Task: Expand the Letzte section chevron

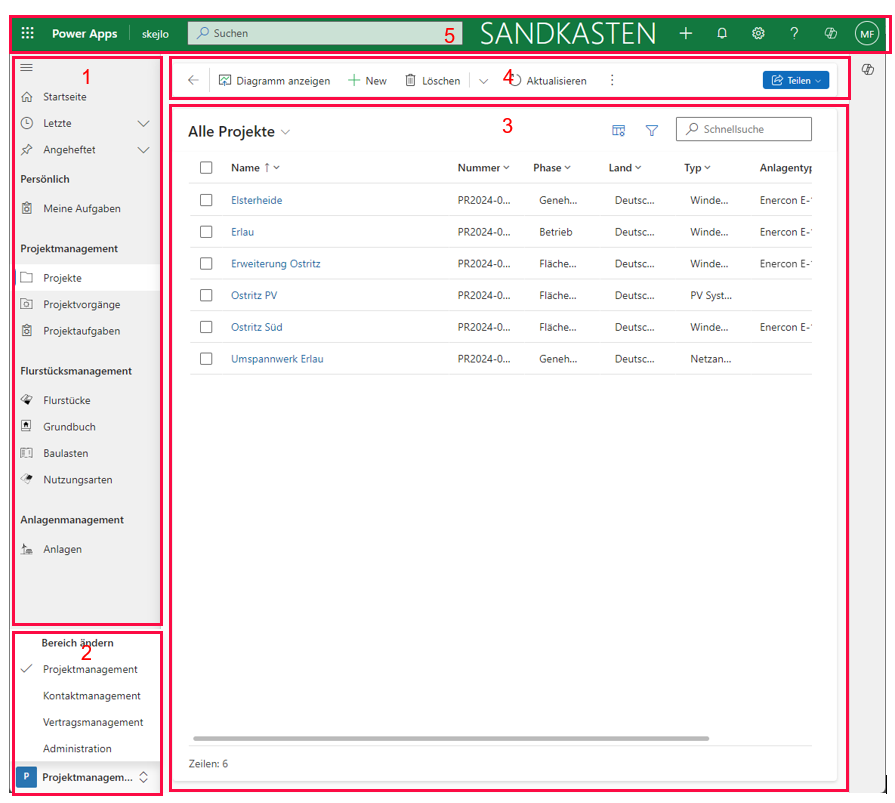Action: [143, 123]
